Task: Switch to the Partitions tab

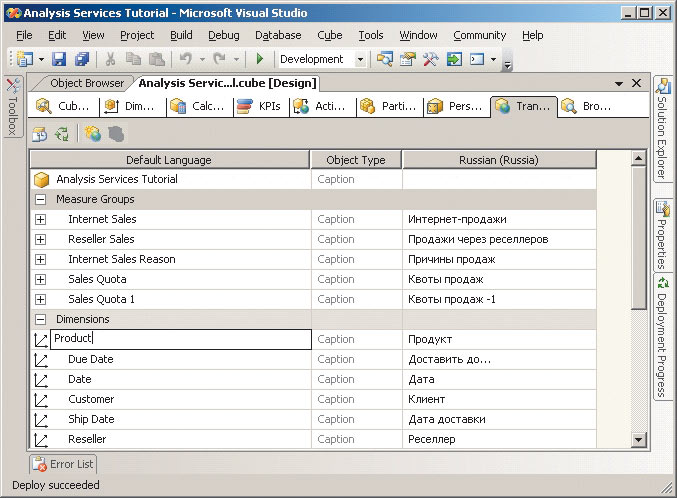Action: point(390,106)
